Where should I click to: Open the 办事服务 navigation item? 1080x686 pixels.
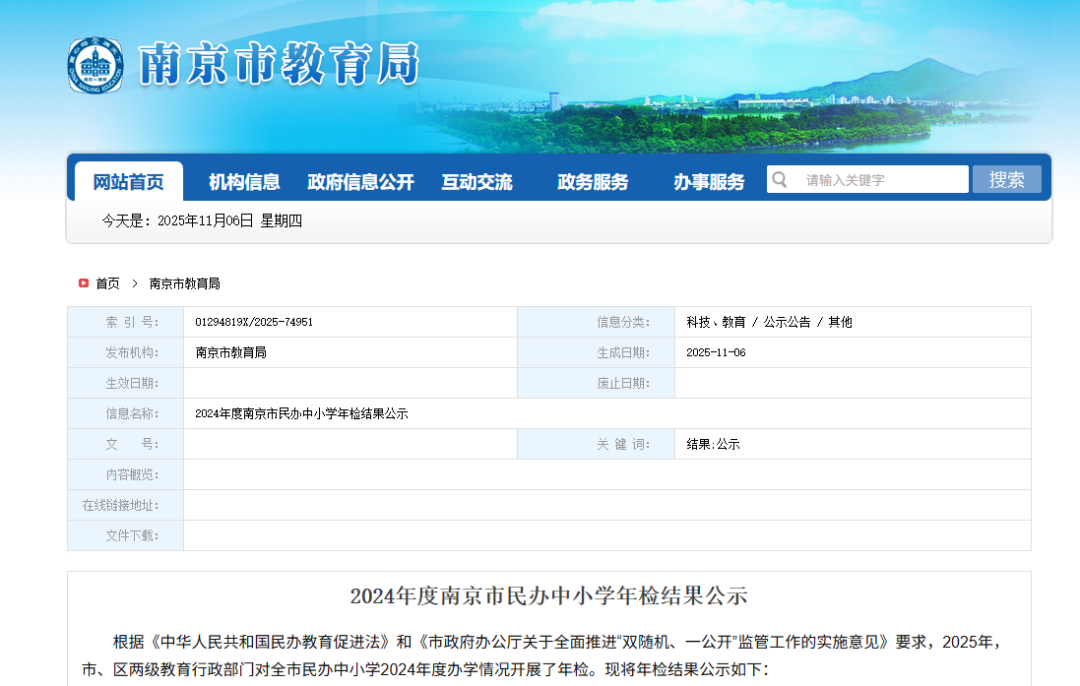[x=709, y=182]
